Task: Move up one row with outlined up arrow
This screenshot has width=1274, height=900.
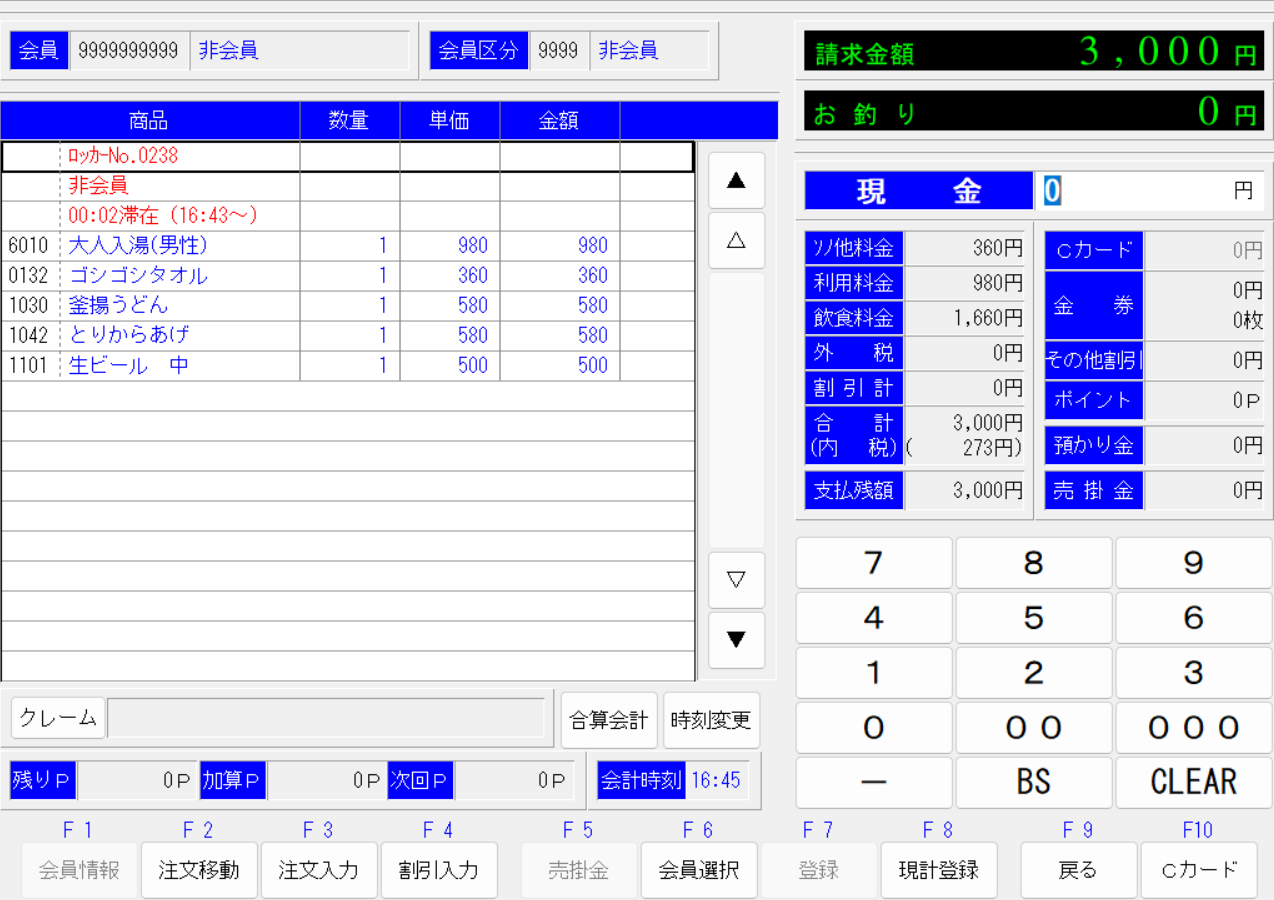Action: 736,240
